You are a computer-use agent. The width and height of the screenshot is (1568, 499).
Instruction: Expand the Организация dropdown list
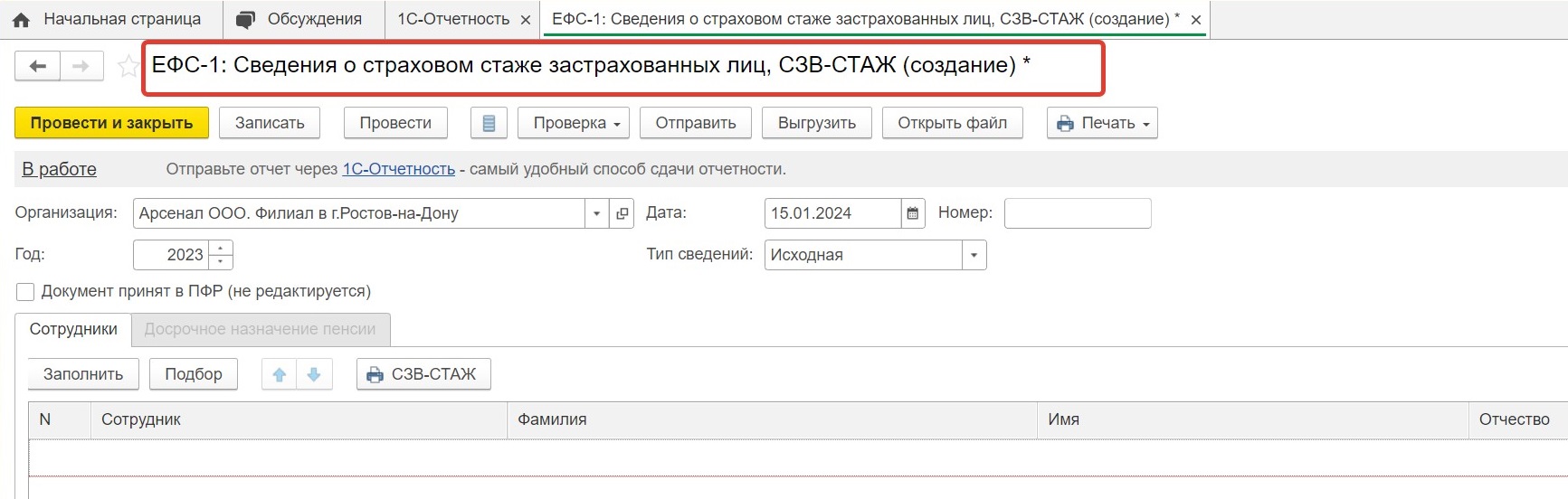coord(597,213)
